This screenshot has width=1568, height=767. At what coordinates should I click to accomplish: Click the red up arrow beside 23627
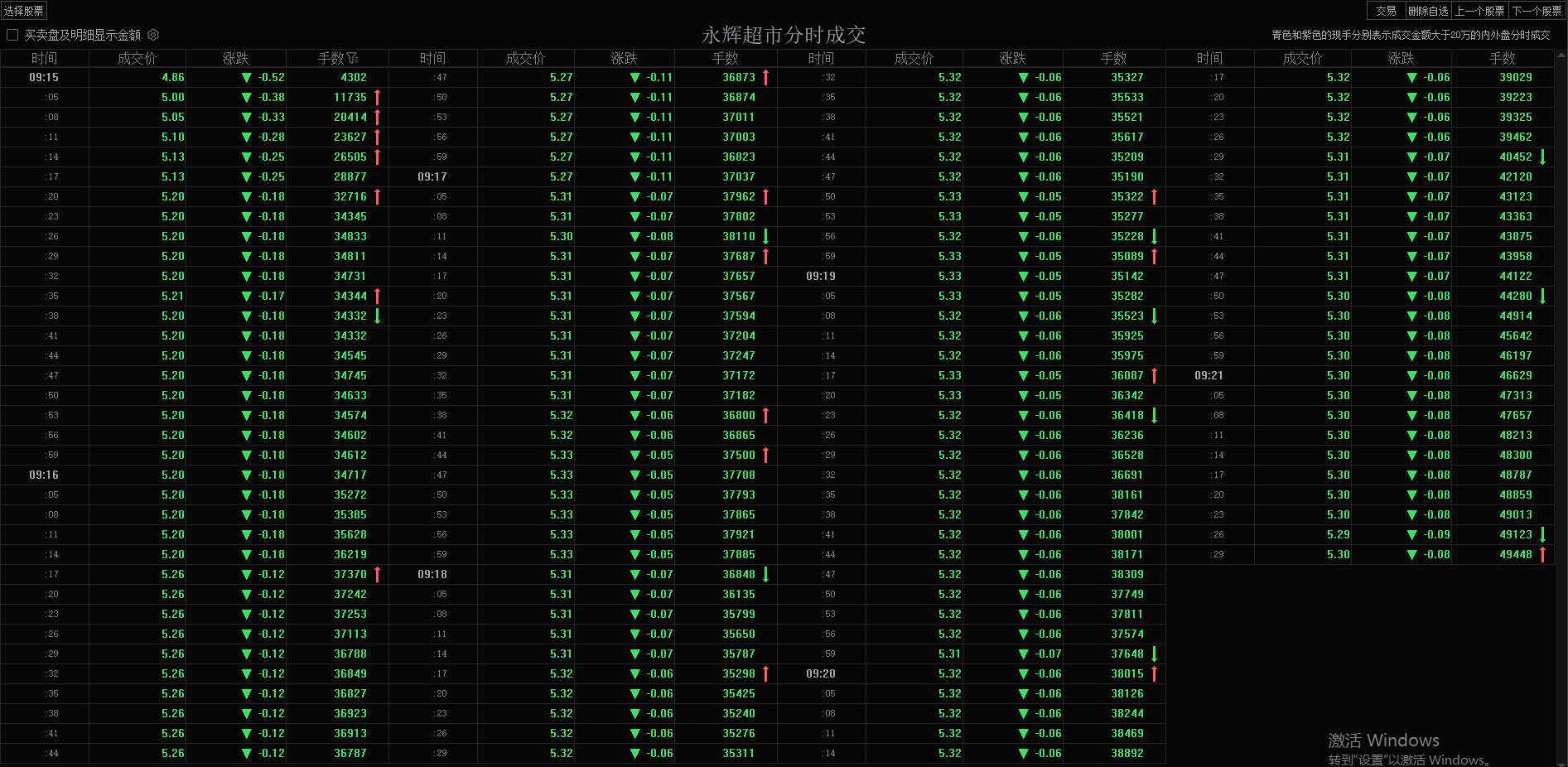[x=377, y=137]
